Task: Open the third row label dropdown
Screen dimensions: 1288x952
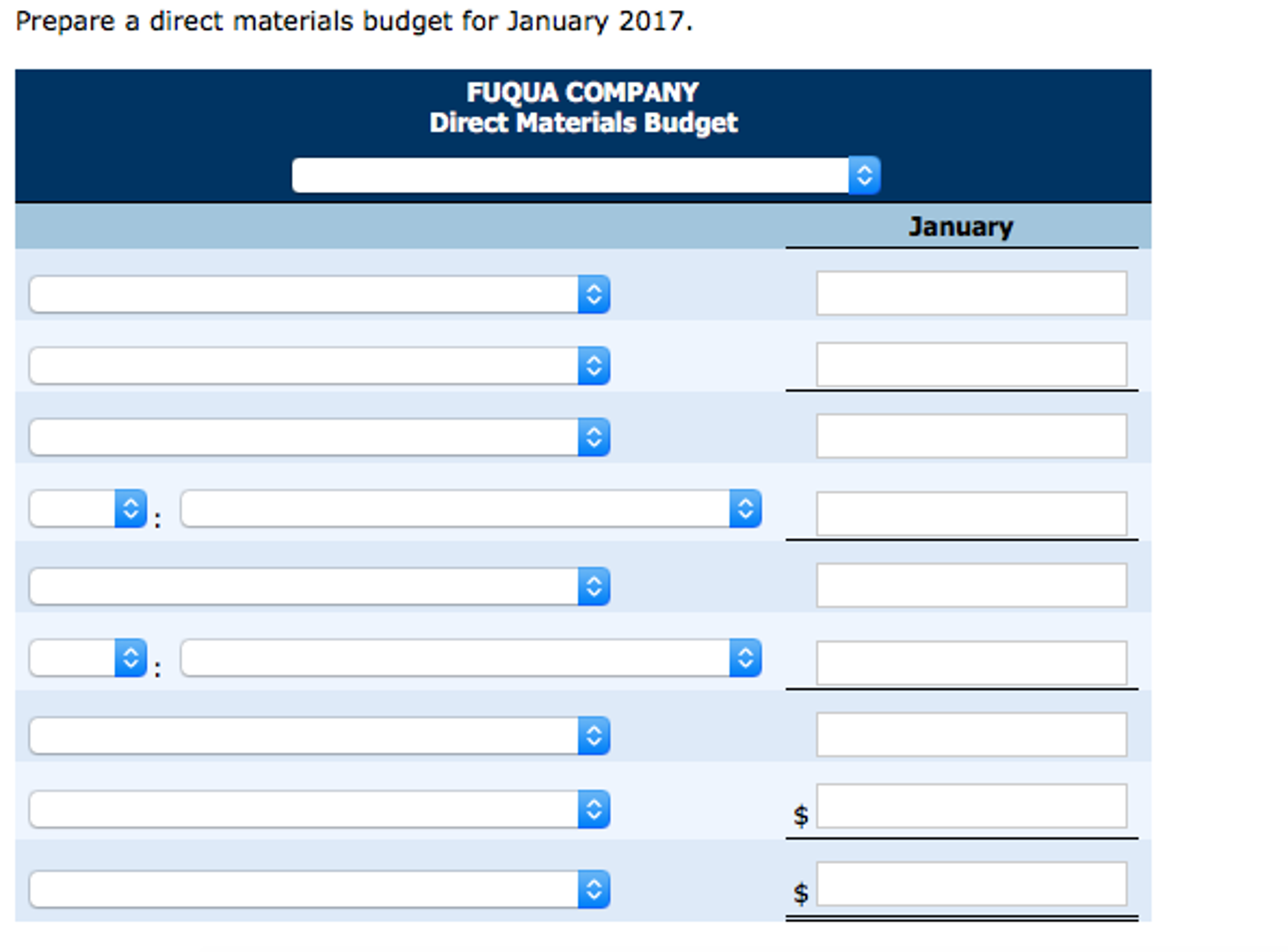Action: (319, 437)
